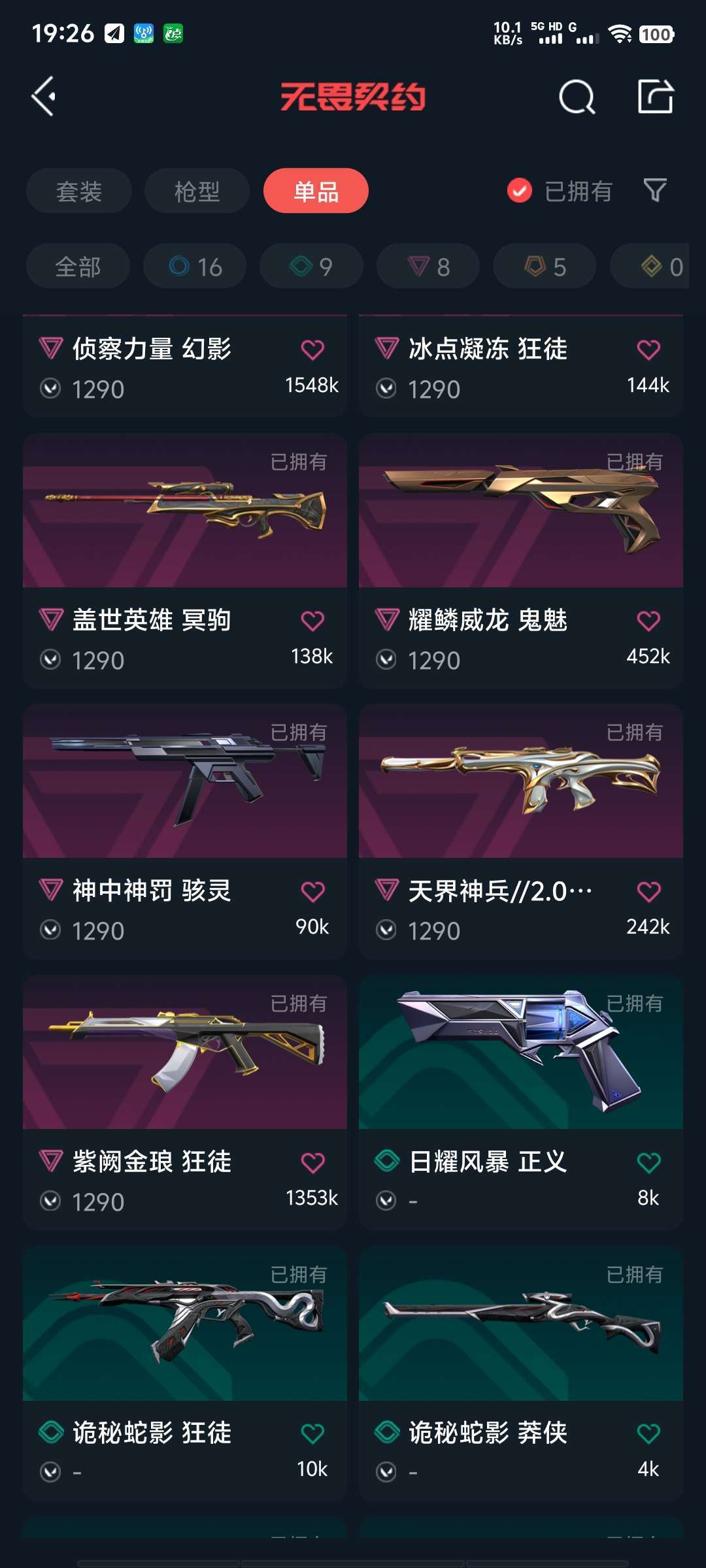
Task: Tap heart icon for 紫阙金琅 狂徒
Action: pyautogui.click(x=312, y=1162)
